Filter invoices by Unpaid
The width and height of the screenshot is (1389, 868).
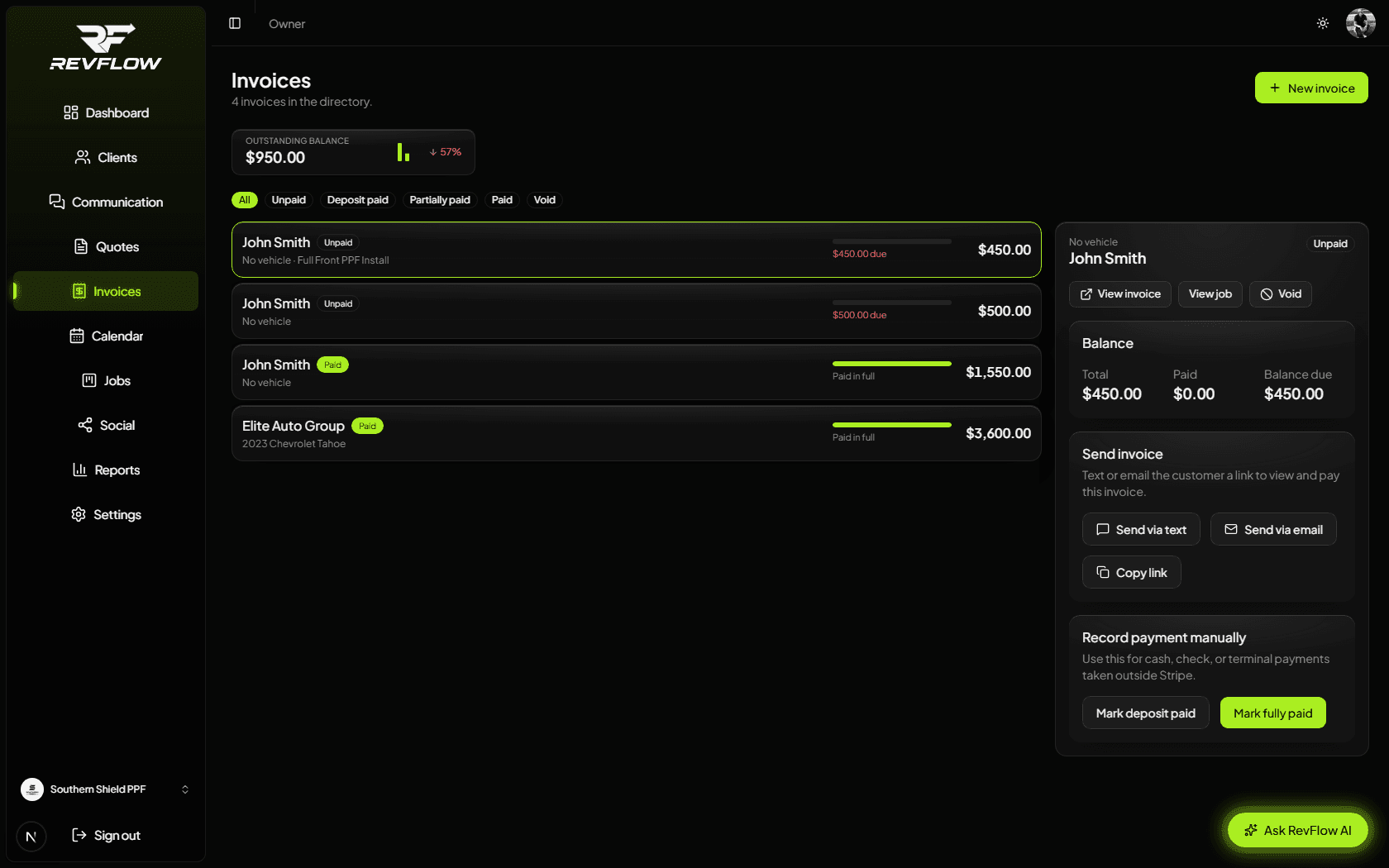289,200
